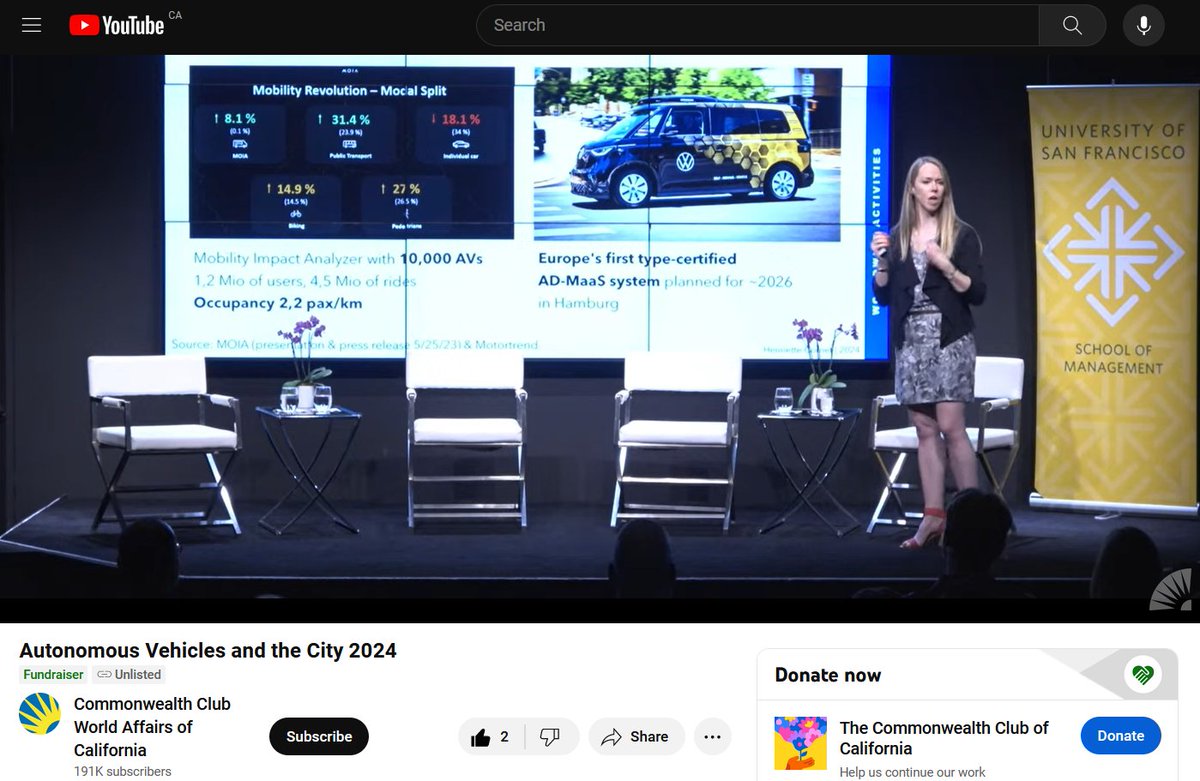
Task: Dislike the video with thumbs down
Action: tap(549, 737)
